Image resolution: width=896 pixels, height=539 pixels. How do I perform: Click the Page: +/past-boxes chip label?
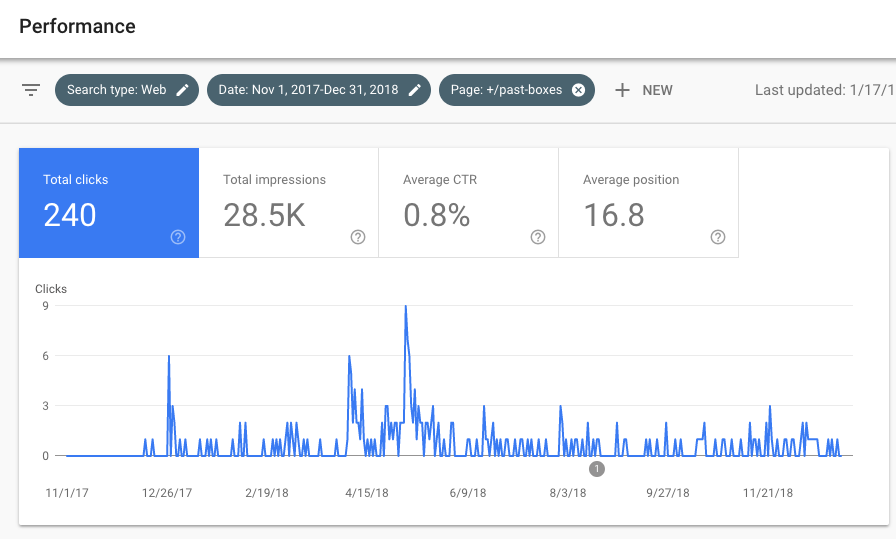[x=506, y=90]
